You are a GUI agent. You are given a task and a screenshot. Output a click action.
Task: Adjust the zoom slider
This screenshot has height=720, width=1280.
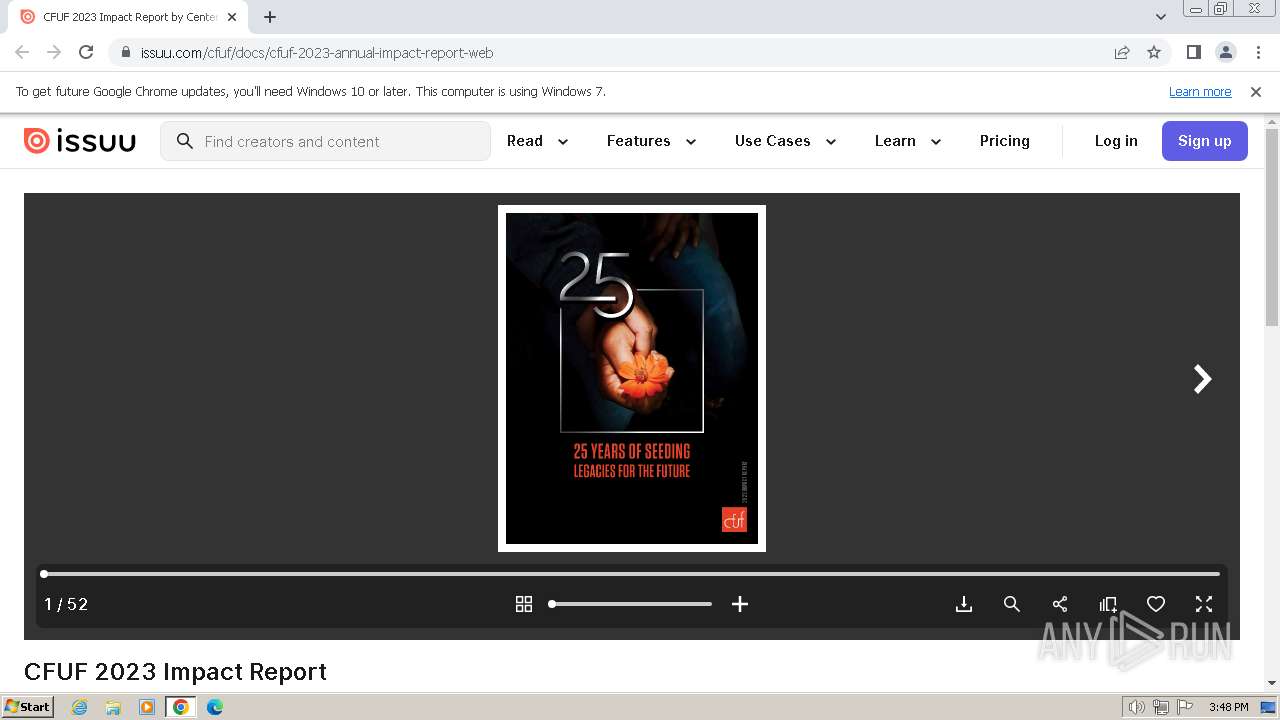pos(631,604)
